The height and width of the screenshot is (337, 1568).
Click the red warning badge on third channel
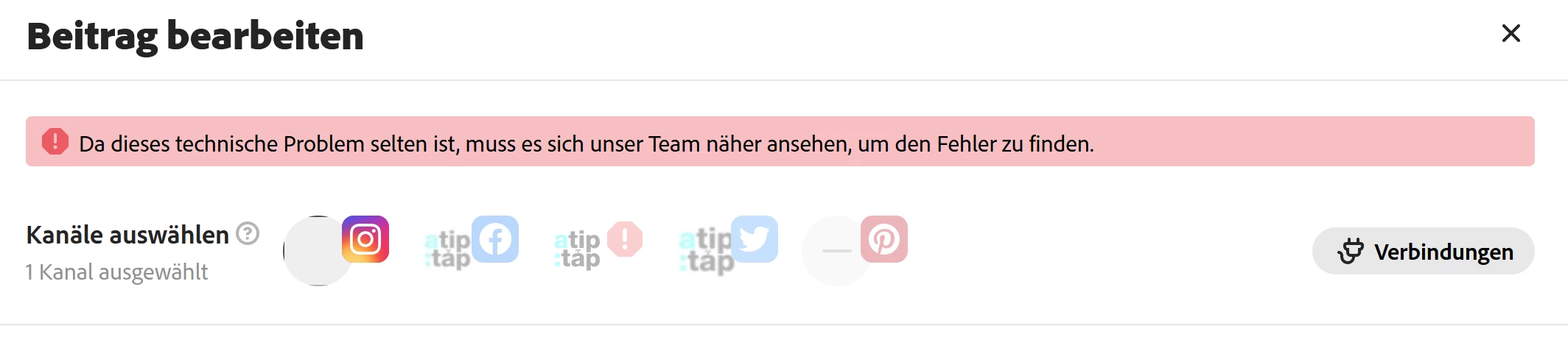pyautogui.click(x=625, y=239)
